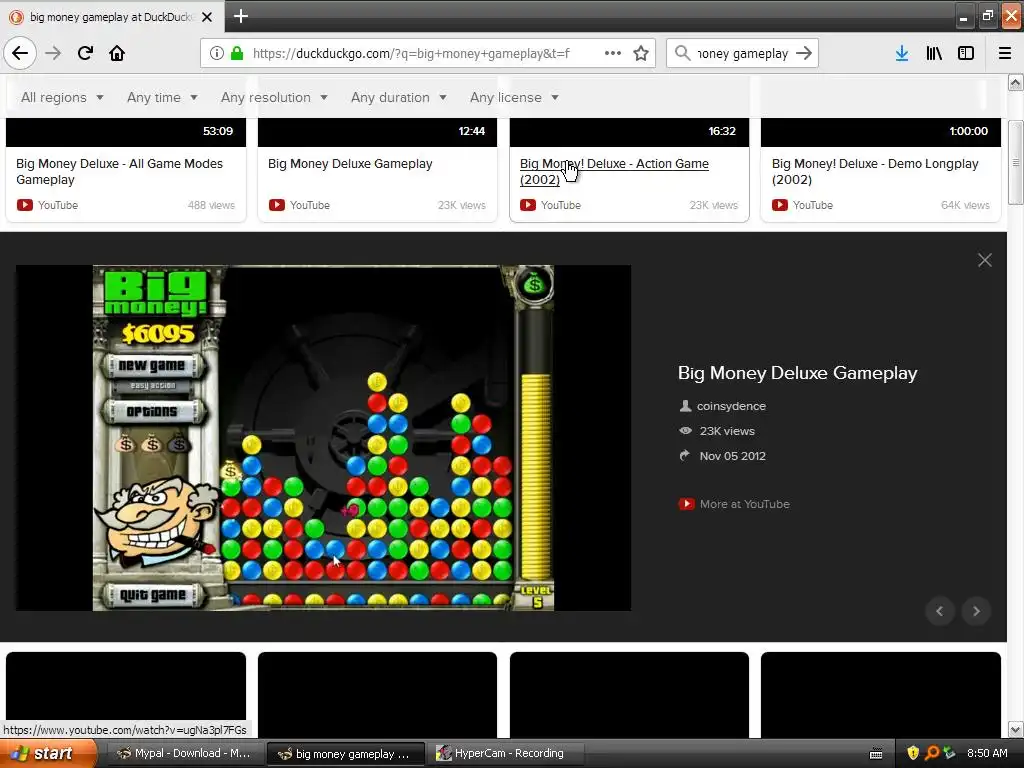The image size is (1024, 768).
Task: Click the 8:50 AM taskbar clock
Action: (x=987, y=753)
